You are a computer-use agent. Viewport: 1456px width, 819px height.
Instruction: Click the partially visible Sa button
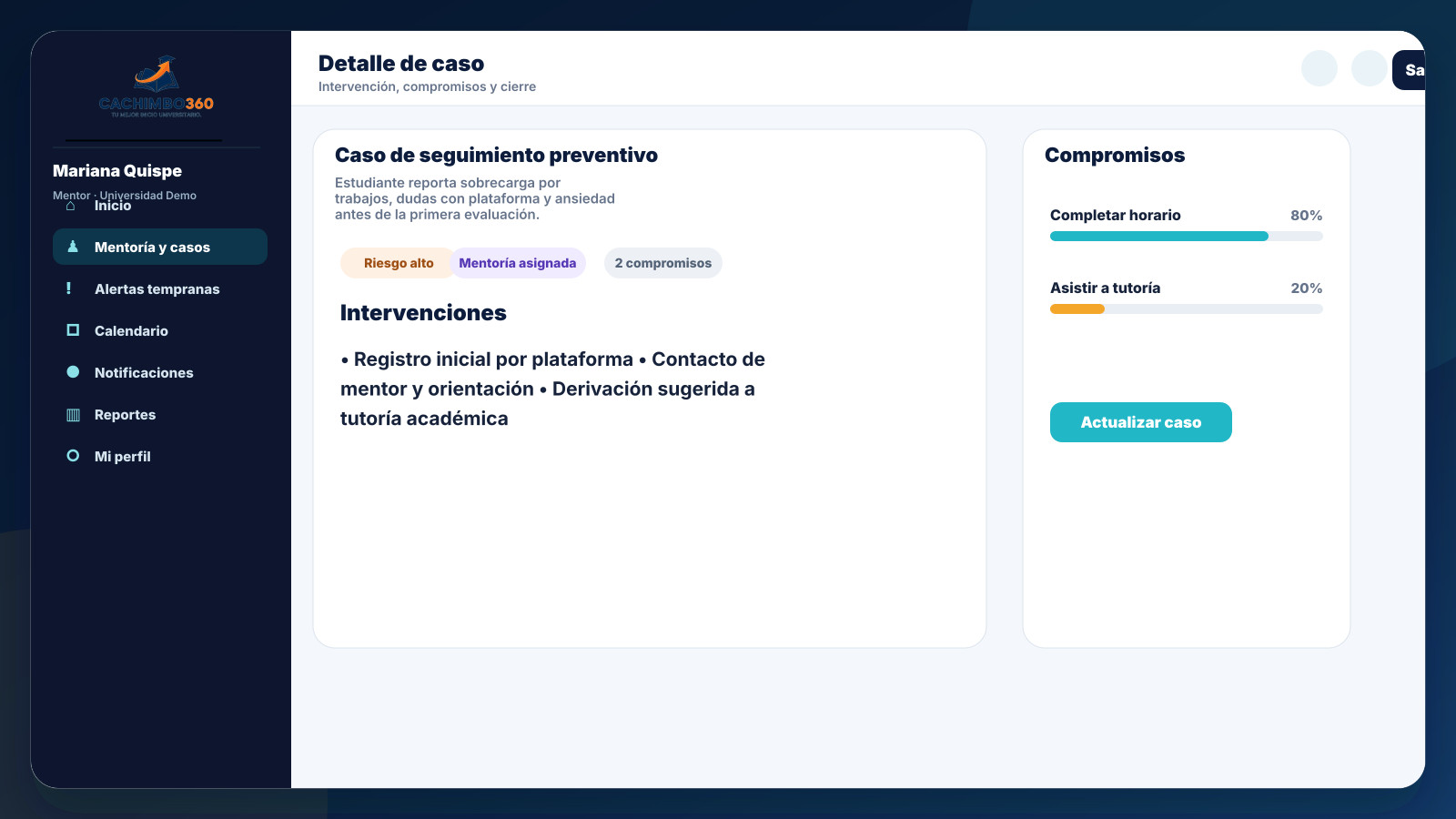click(1409, 70)
